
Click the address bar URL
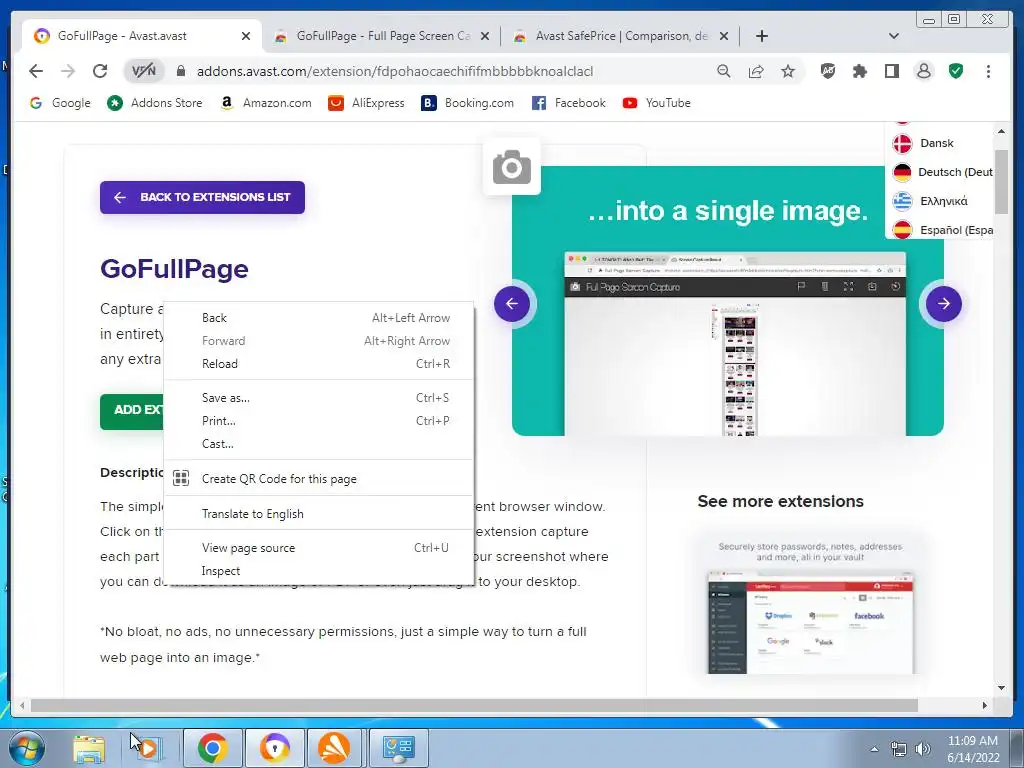click(394, 71)
